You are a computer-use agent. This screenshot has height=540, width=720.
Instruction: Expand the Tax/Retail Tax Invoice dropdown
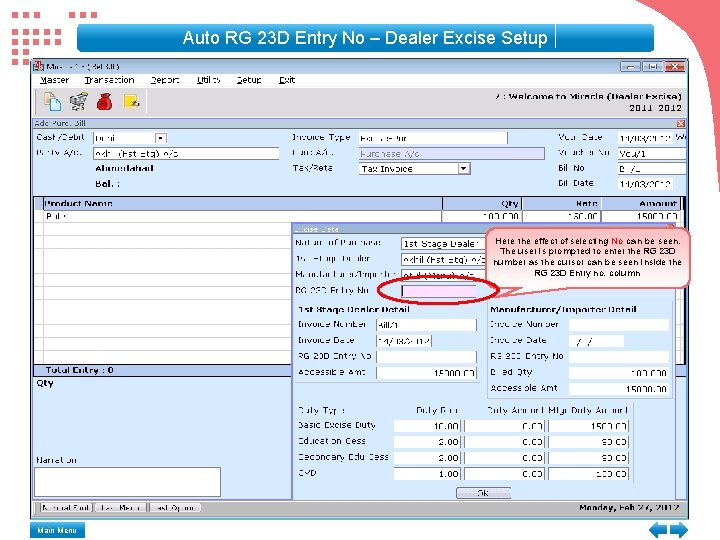point(464,169)
